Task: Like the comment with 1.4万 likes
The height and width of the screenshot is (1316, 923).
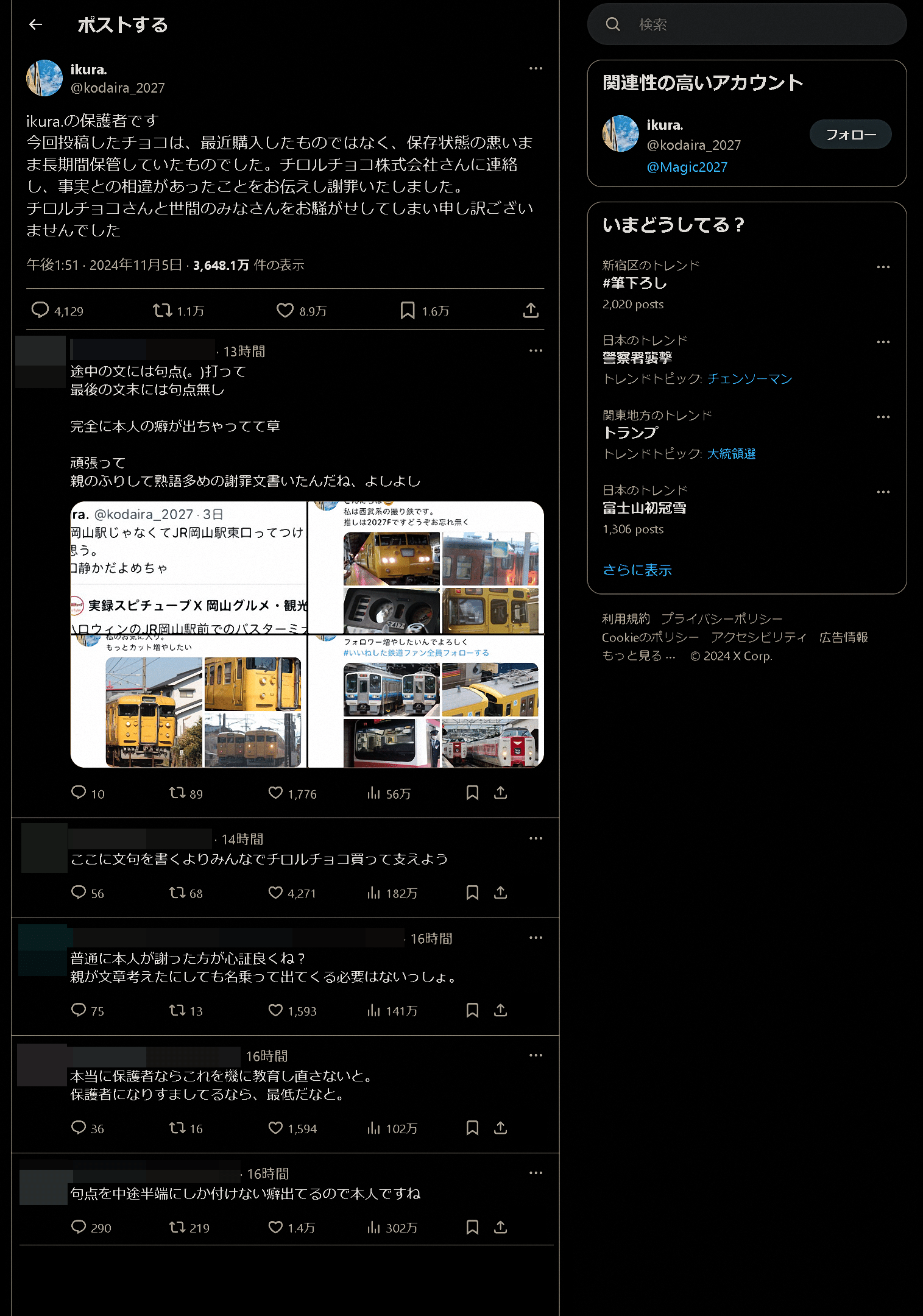Action: pos(275,1227)
